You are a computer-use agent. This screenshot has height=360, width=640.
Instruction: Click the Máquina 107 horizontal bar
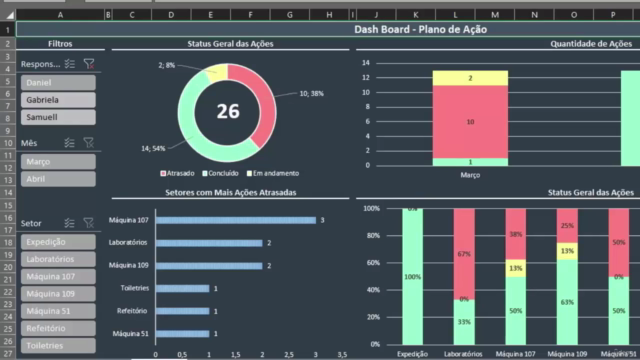236,220
